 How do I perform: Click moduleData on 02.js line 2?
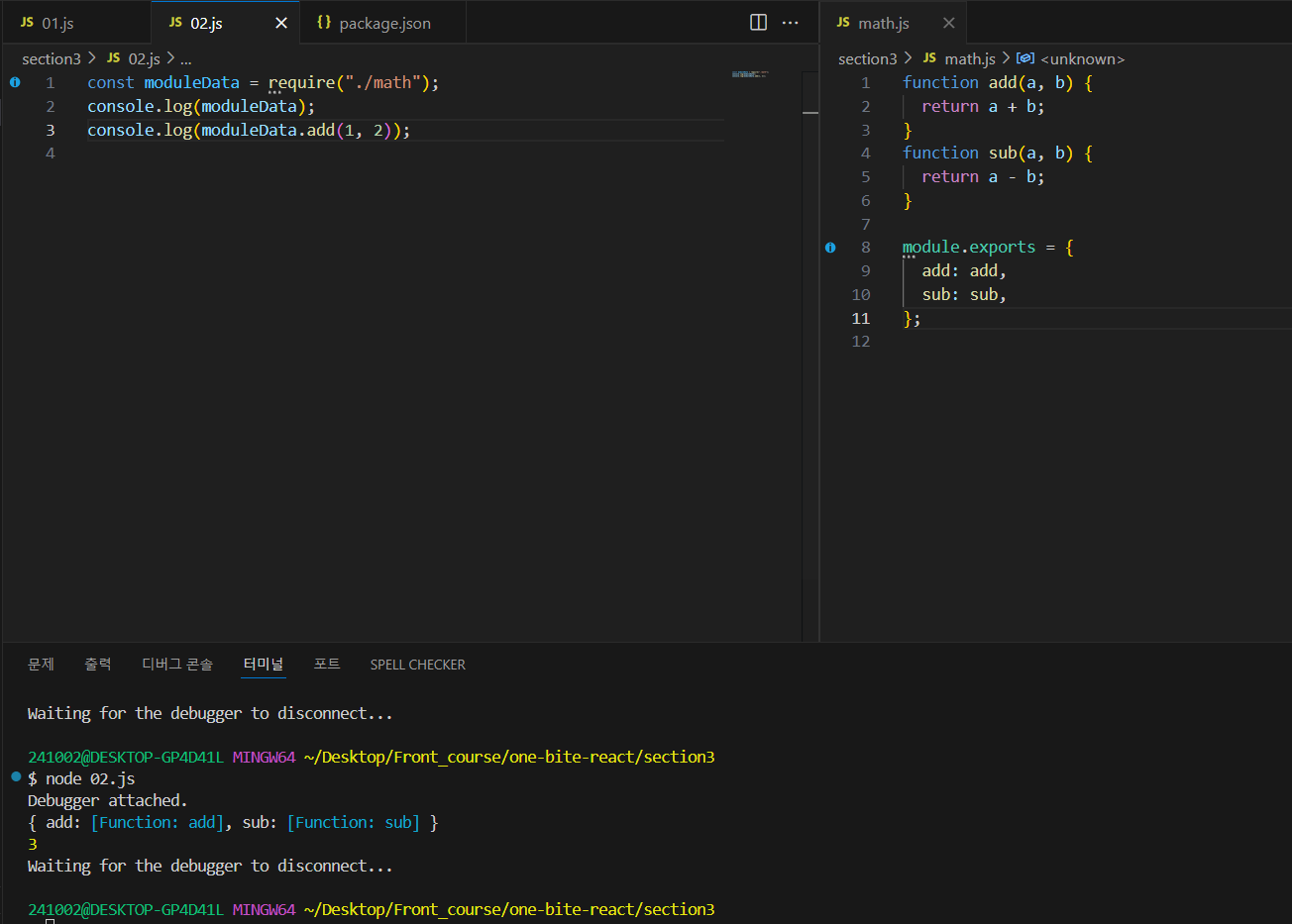coord(250,106)
